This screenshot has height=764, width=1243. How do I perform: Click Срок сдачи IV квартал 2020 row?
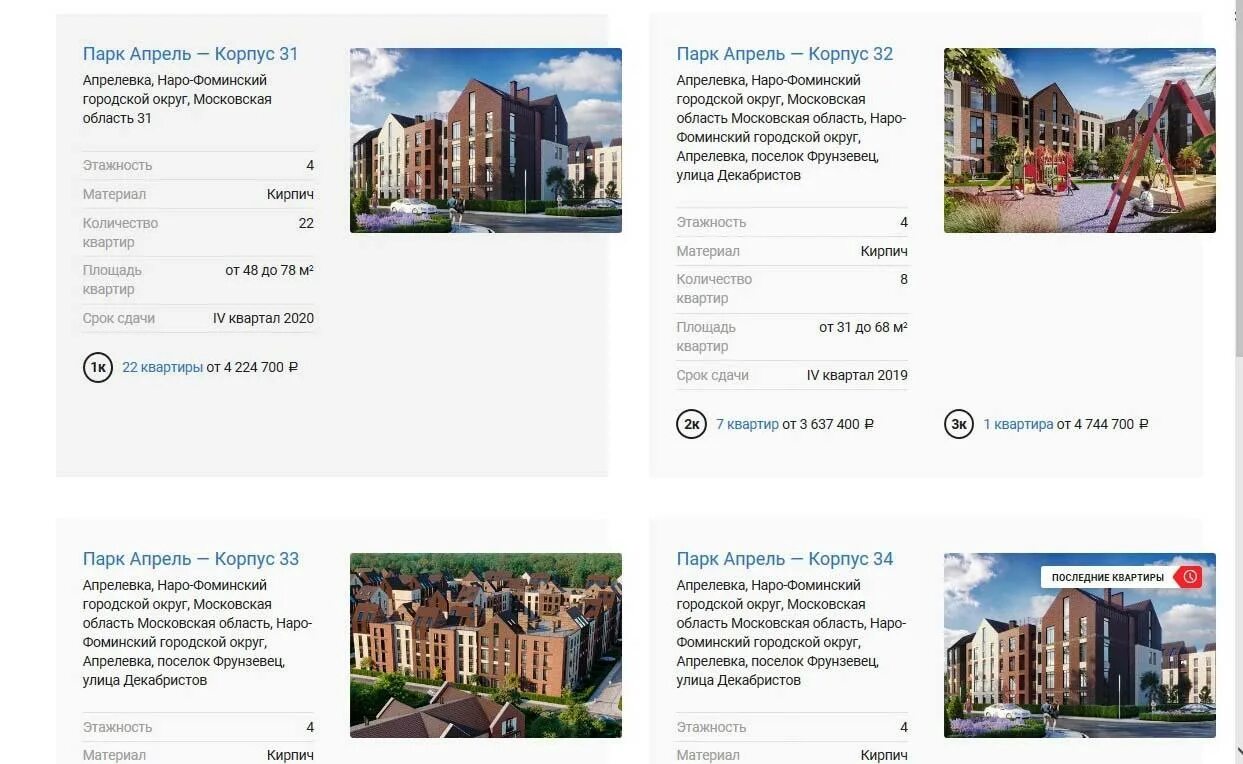click(x=198, y=319)
